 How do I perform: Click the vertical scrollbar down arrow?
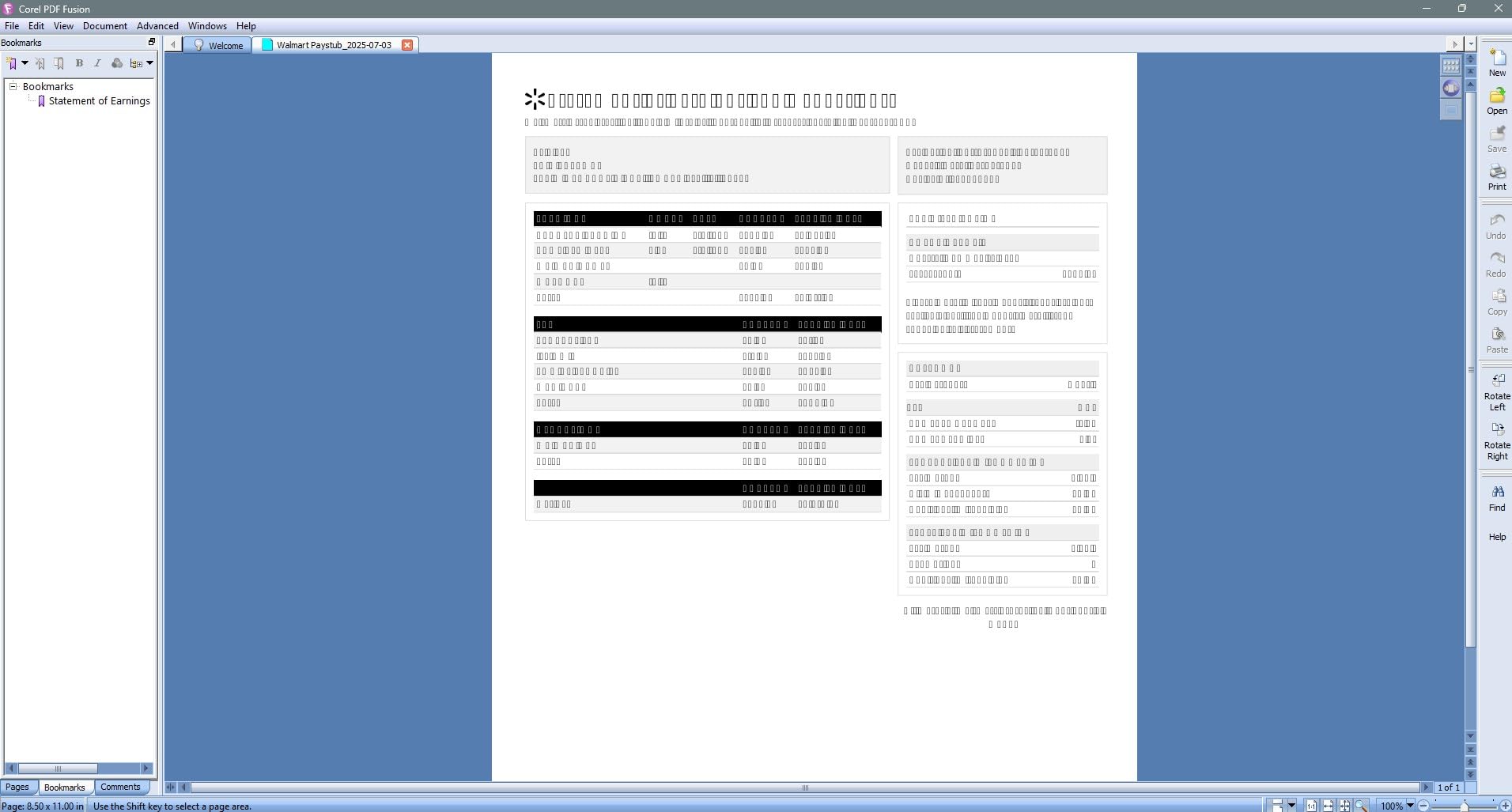coord(1471,736)
